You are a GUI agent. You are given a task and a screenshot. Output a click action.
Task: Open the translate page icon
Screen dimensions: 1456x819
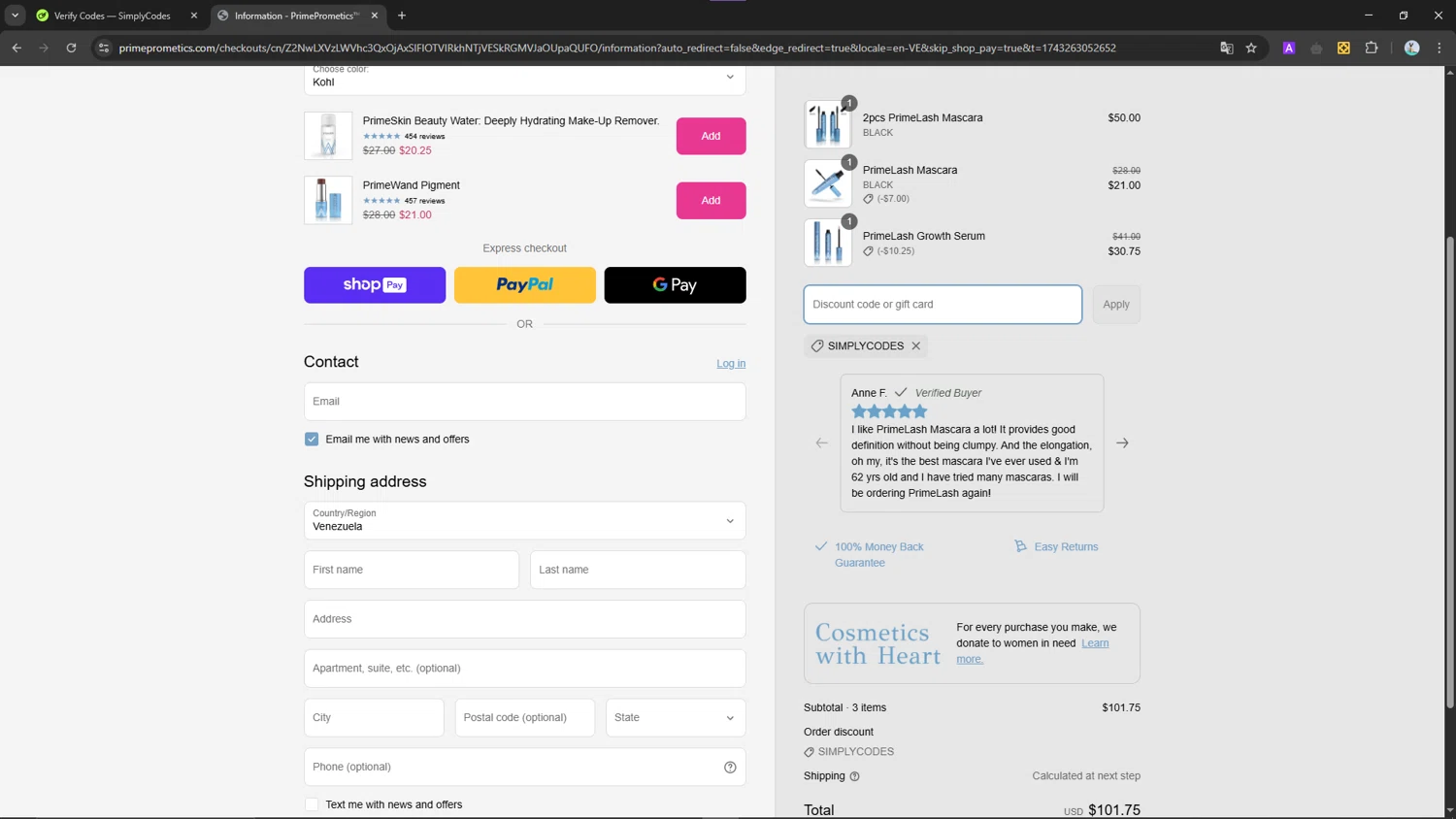point(1227,48)
